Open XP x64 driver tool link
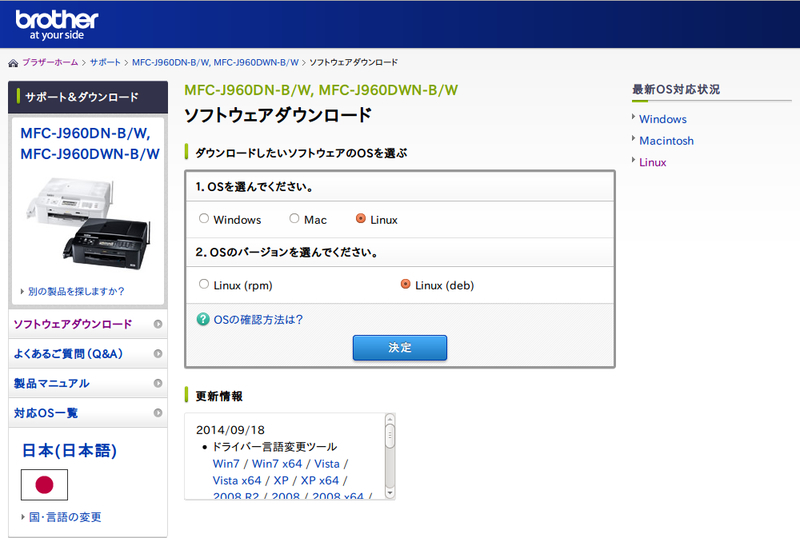Screen dimensions: 800x538 (320, 481)
